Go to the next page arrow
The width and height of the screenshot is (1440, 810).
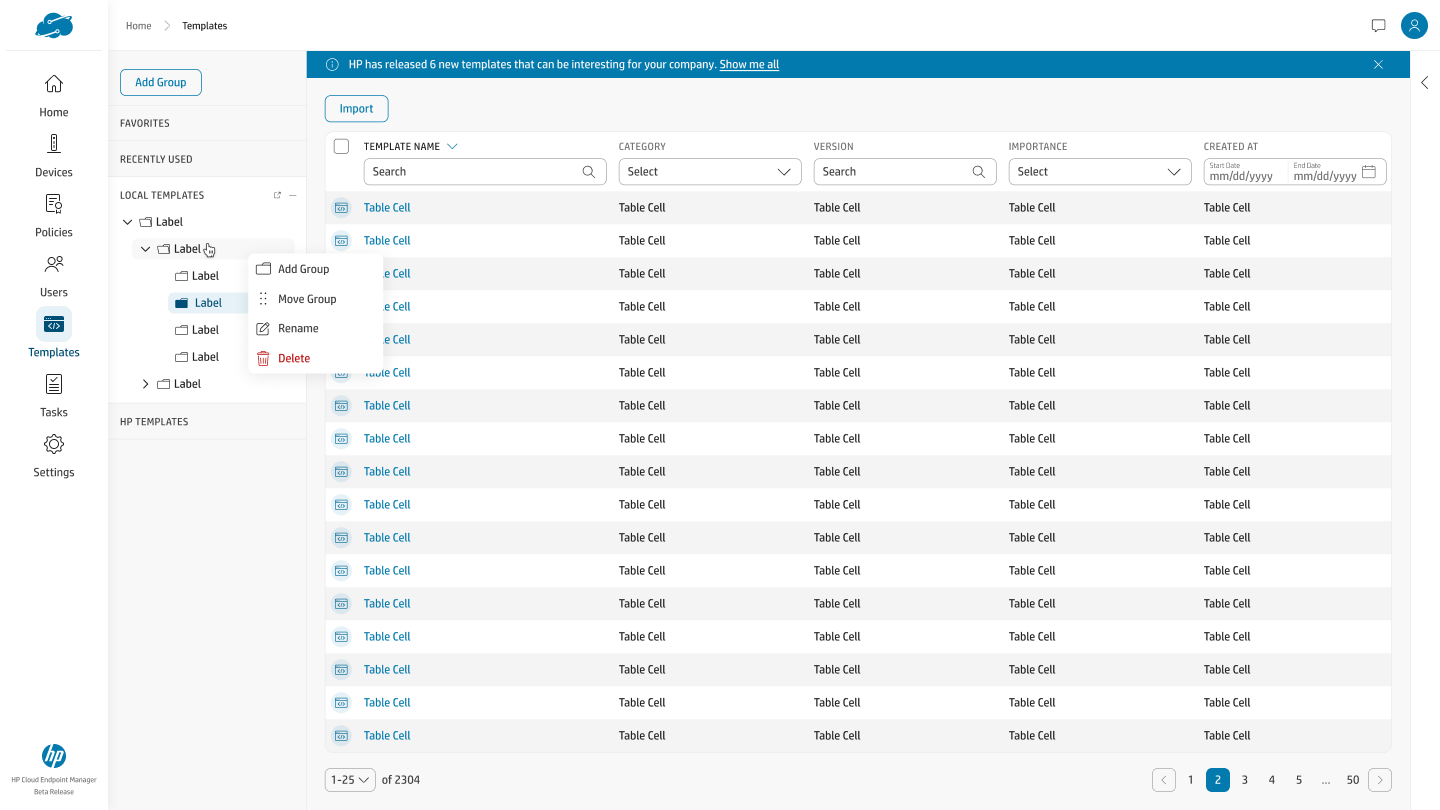pyautogui.click(x=1380, y=780)
